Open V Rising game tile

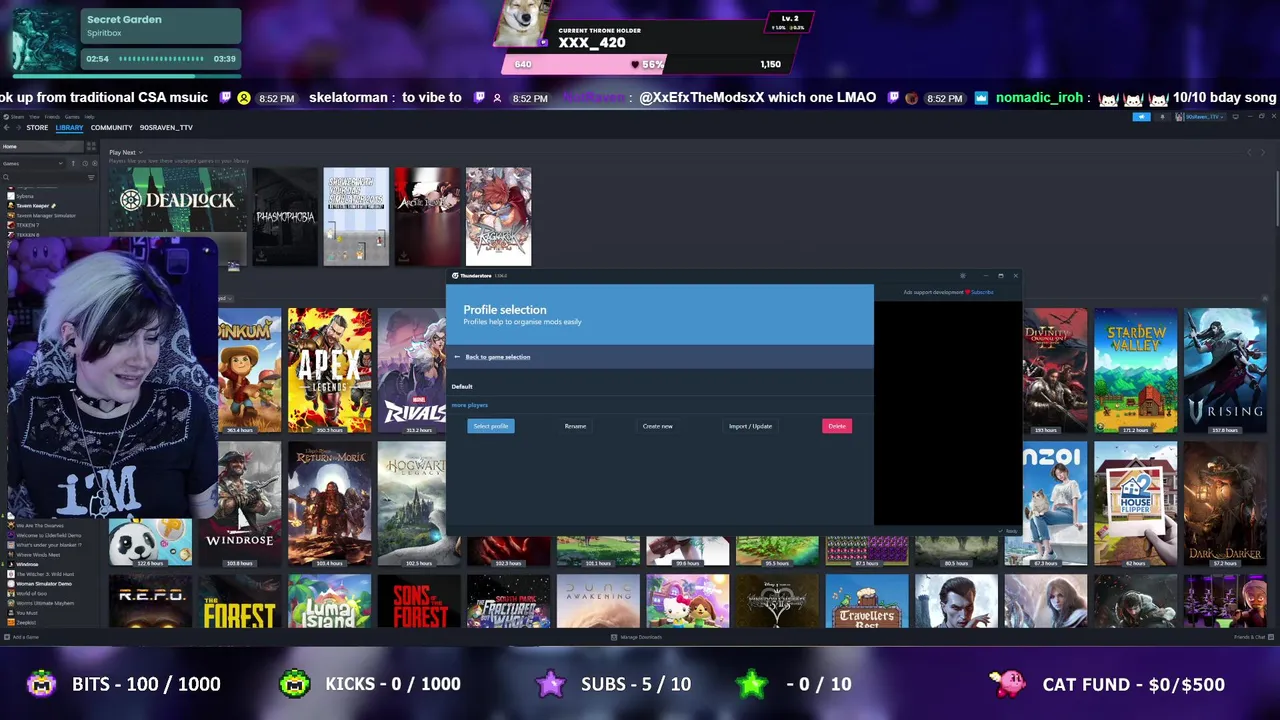point(1225,370)
